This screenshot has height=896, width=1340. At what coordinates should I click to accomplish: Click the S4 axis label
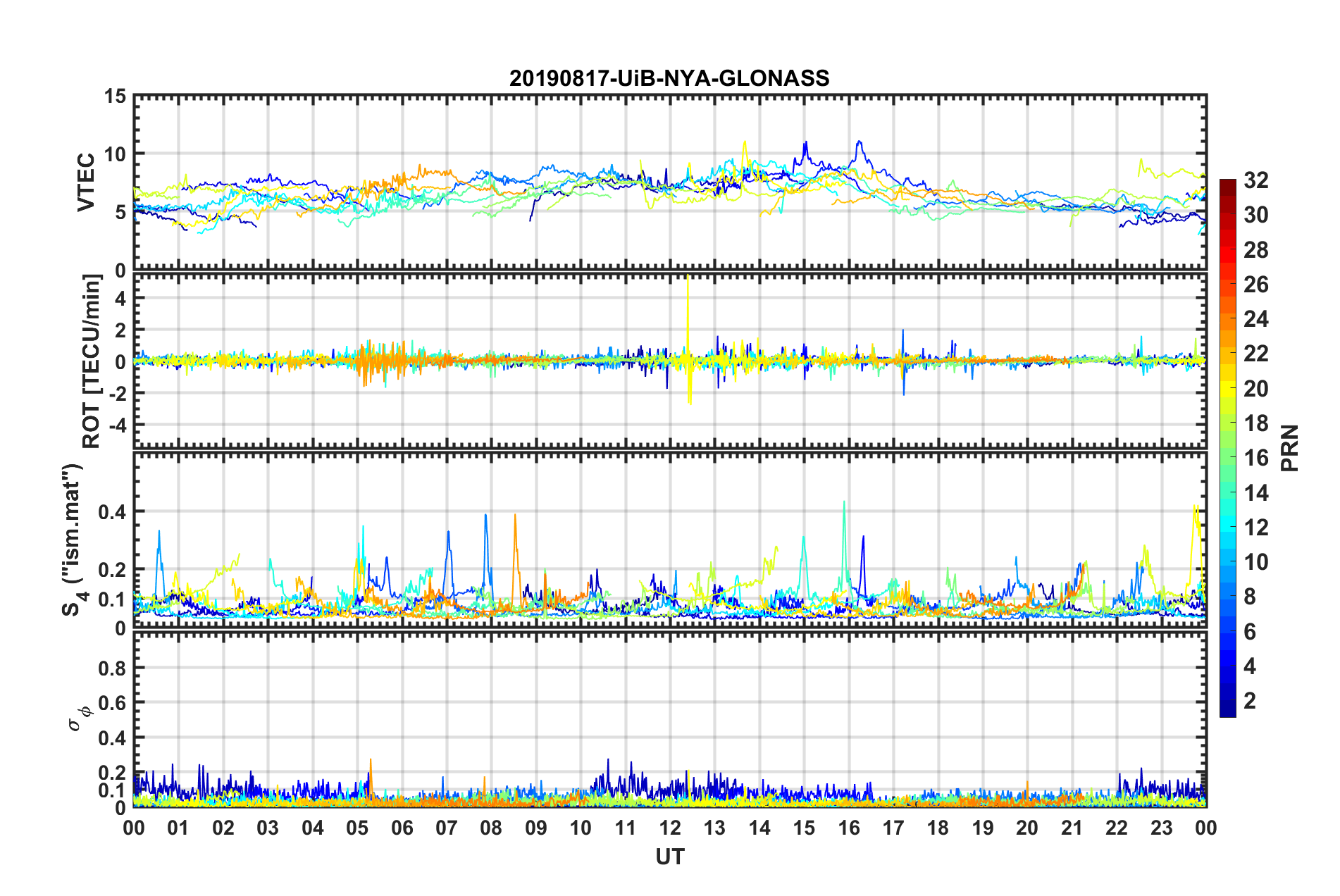pyautogui.click(x=73, y=540)
